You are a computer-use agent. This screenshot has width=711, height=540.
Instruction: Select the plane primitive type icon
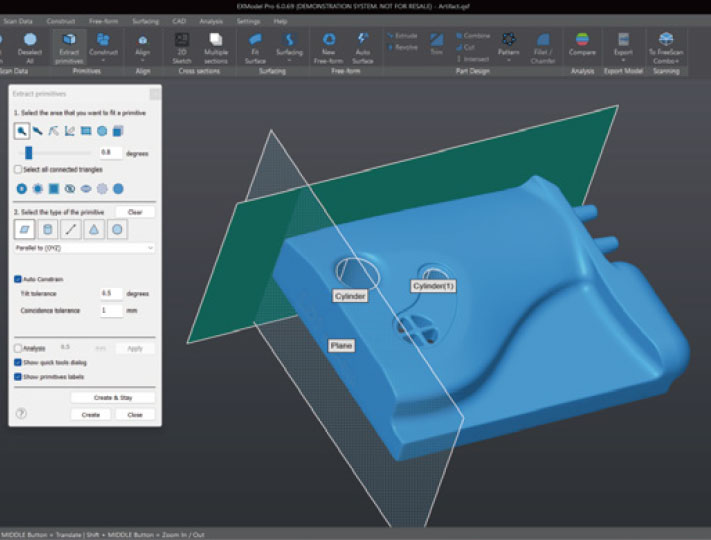point(22,230)
